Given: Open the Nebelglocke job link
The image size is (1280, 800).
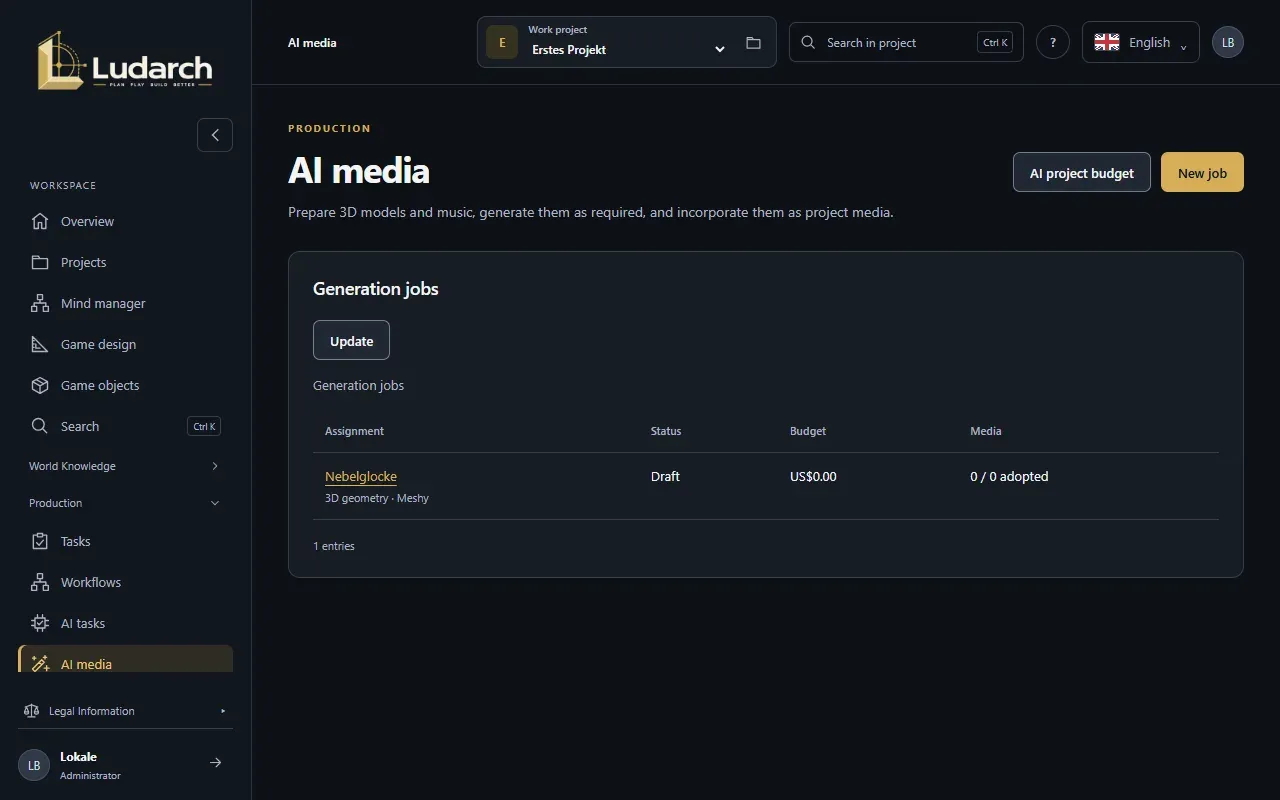Looking at the screenshot, I should tap(361, 476).
